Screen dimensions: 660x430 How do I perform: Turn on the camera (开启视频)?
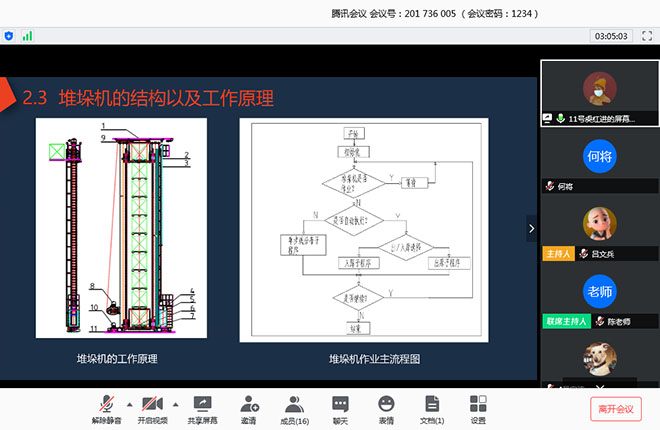point(151,409)
